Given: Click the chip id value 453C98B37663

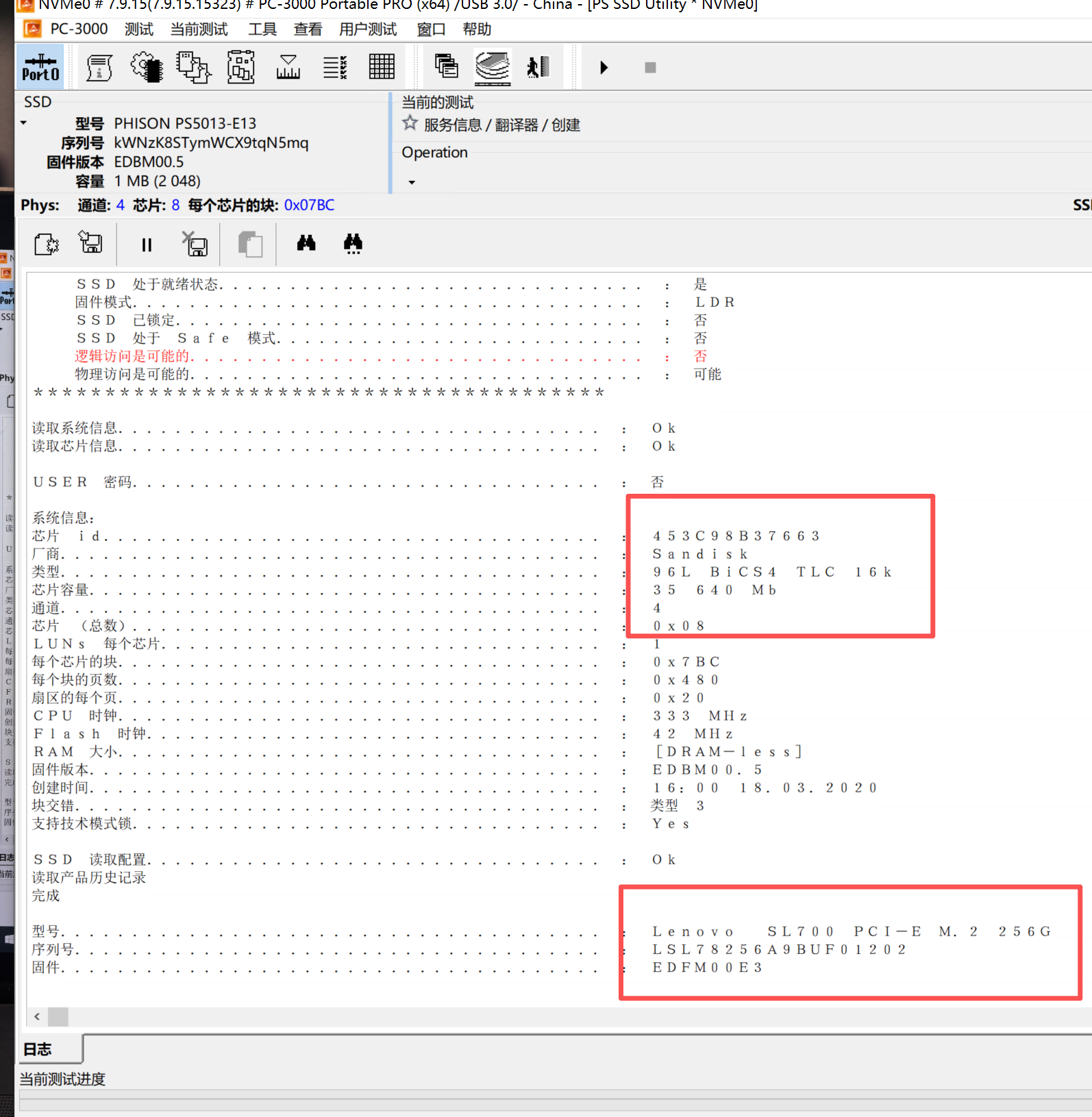Looking at the screenshot, I should (736, 536).
